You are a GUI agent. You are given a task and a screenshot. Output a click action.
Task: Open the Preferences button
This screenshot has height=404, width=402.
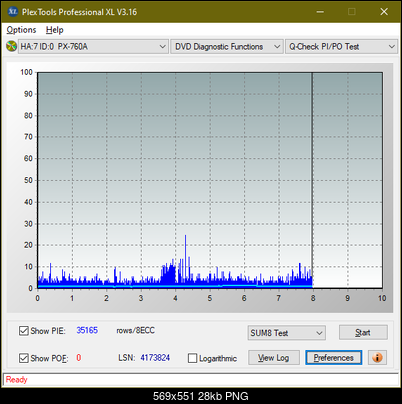coord(334,358)
